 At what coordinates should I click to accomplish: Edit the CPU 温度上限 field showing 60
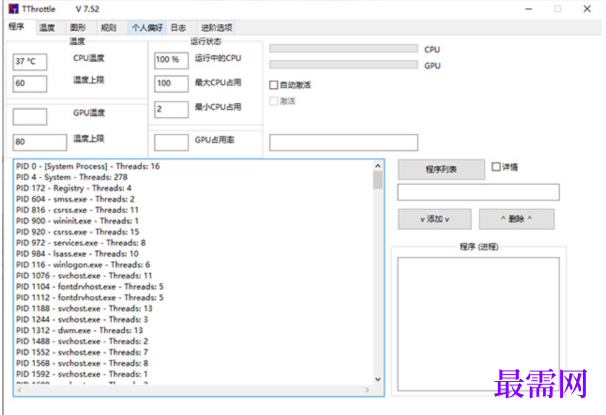tap(30, 83)
